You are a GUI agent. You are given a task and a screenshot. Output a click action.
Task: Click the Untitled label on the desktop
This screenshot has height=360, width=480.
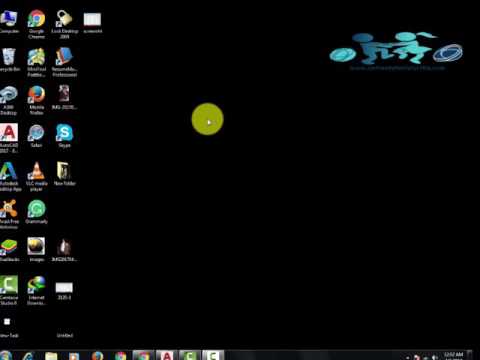(65, 335)
